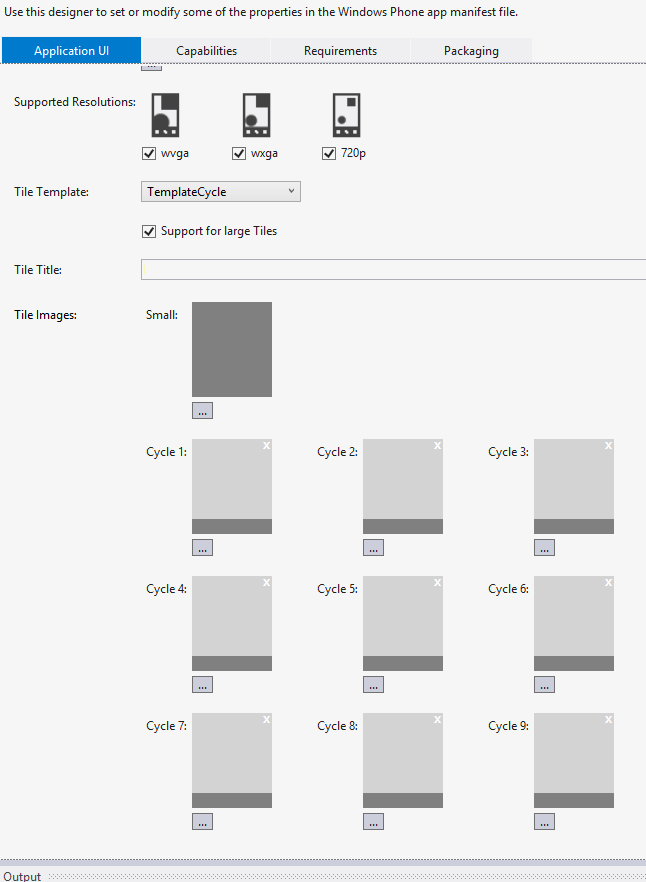Toggle Support for large Tiles checkbox
Viewport: 646px width, 882px height.
(150, 232)
